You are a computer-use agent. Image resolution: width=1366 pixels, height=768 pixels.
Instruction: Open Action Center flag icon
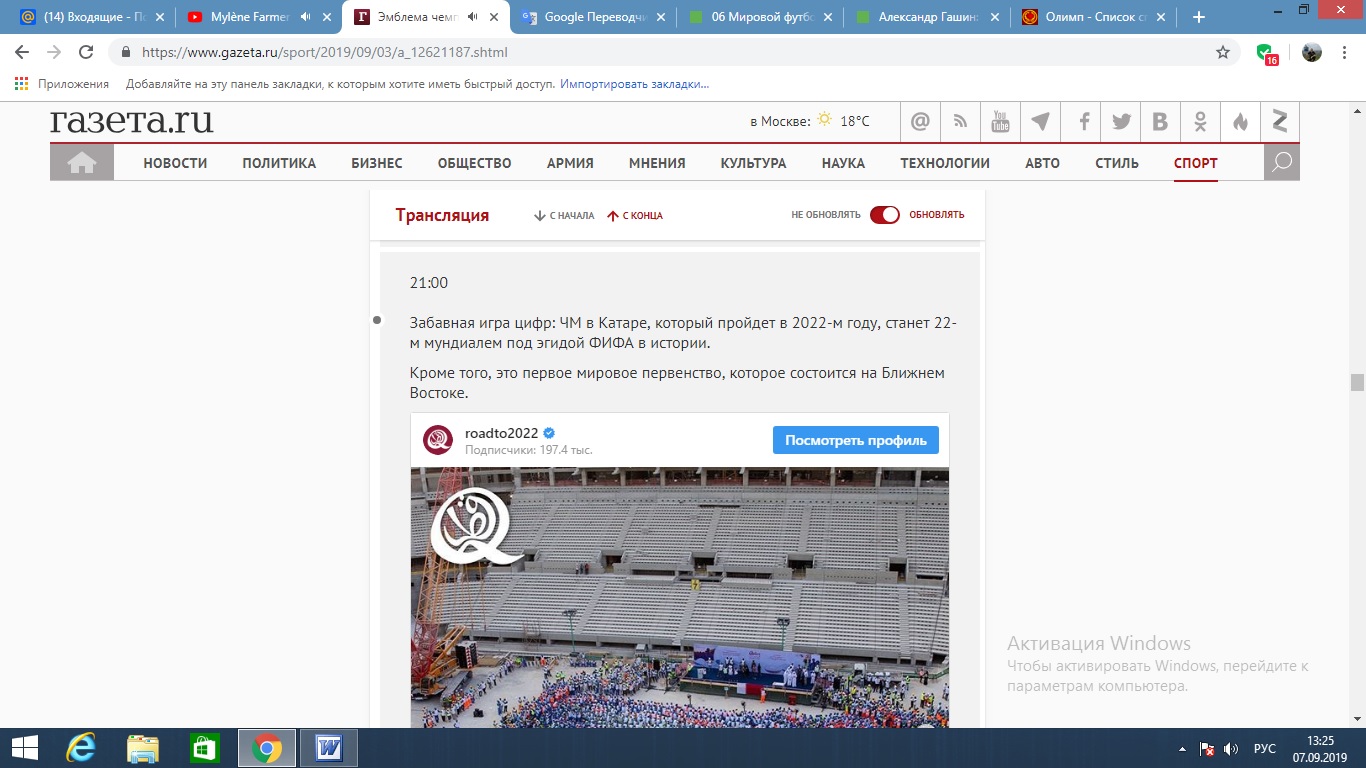click(x=1206, y=748)
